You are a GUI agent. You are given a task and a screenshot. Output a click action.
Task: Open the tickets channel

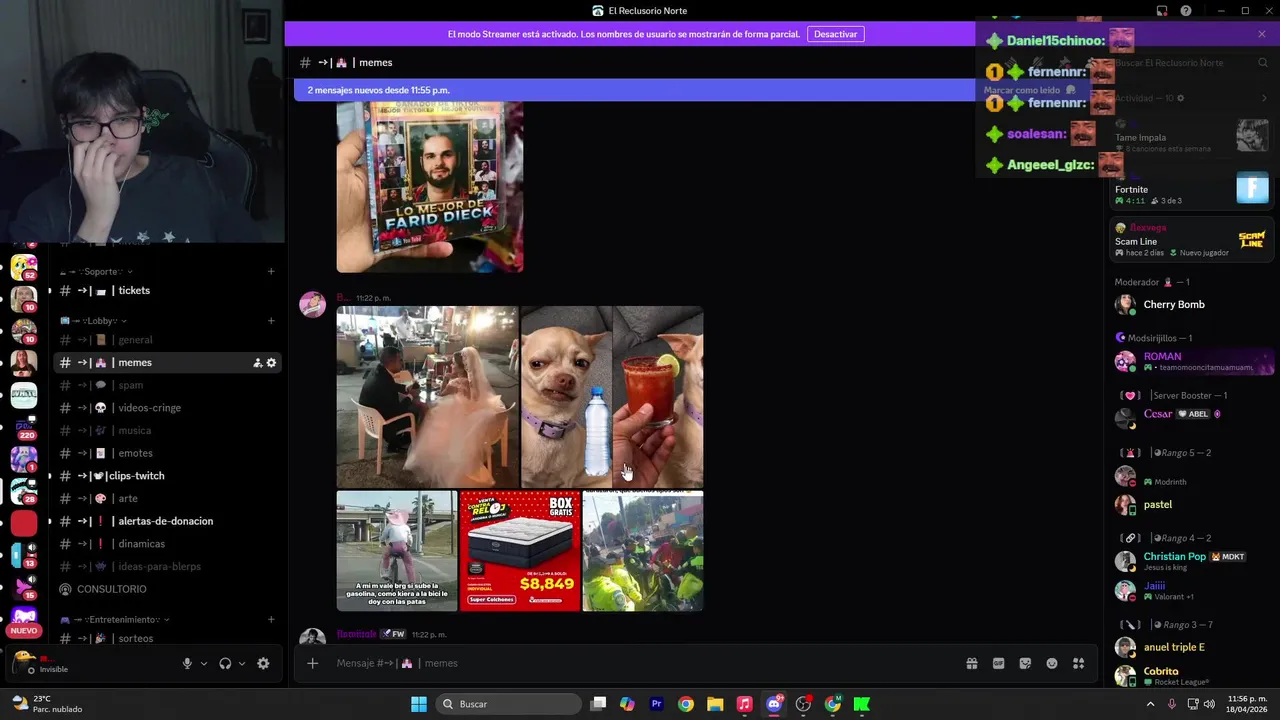click(168, 291)
